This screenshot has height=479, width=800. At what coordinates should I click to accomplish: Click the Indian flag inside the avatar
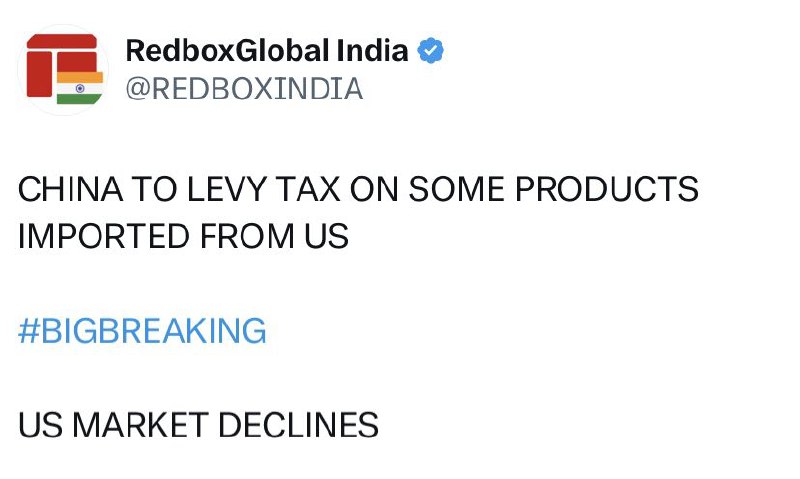(x=80, y=88)
